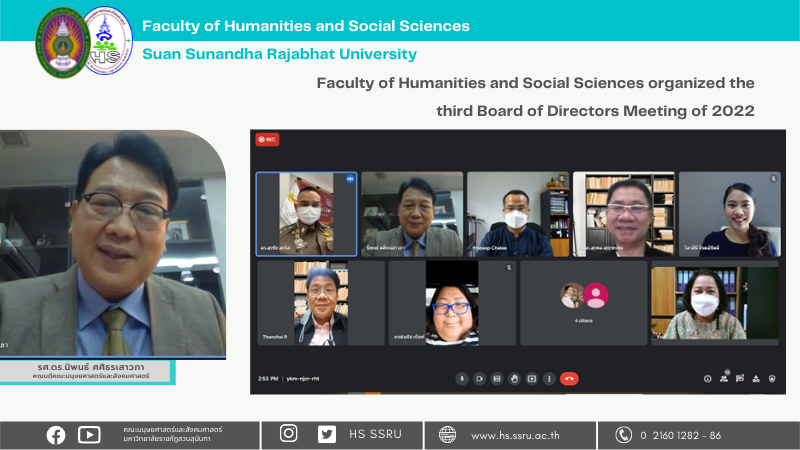Open the meeting details info icon
800x450 pixels.
pos(707,379)
